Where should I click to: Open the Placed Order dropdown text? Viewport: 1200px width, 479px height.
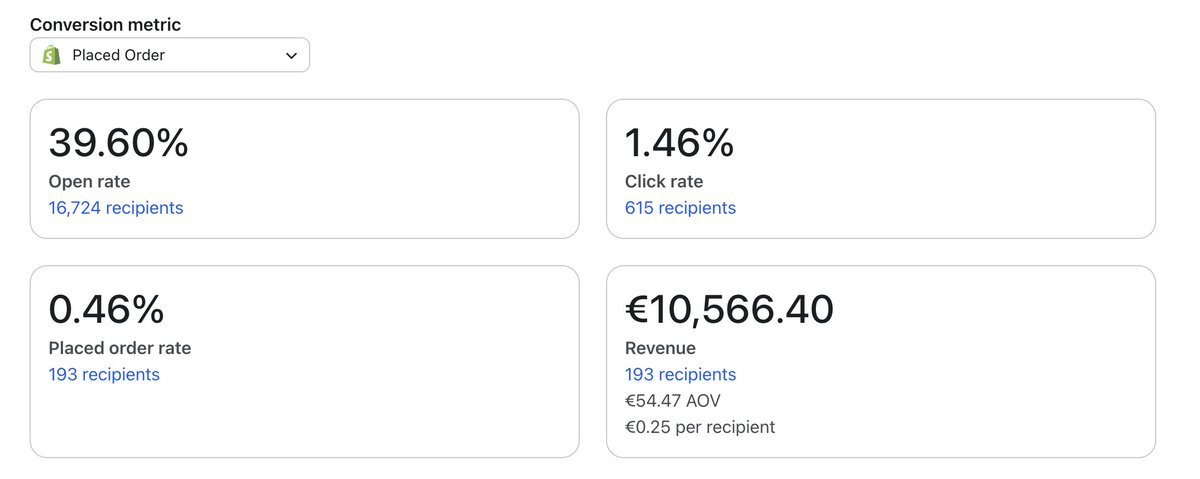click(118, 56)
